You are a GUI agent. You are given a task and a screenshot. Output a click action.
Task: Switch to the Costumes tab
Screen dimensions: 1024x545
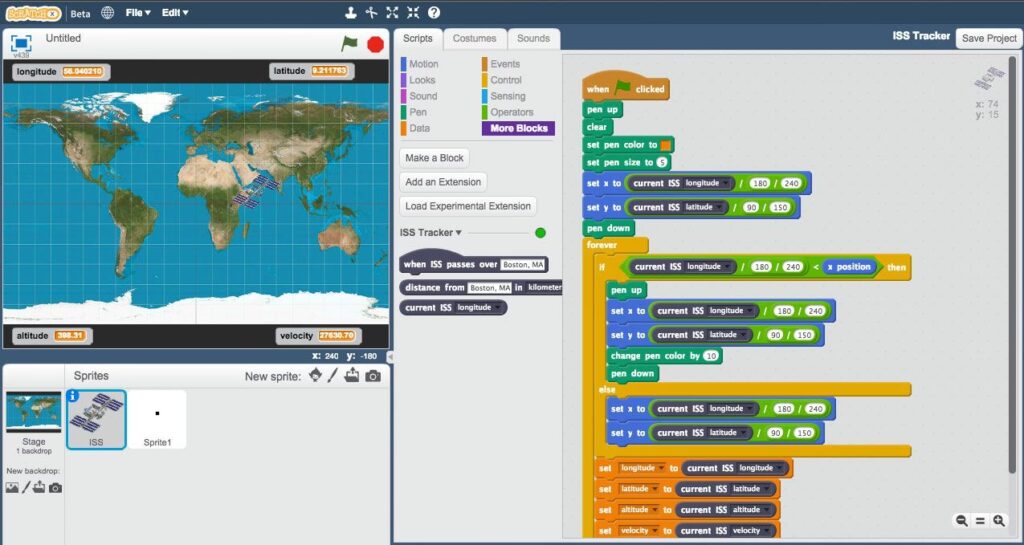(474, 38)
